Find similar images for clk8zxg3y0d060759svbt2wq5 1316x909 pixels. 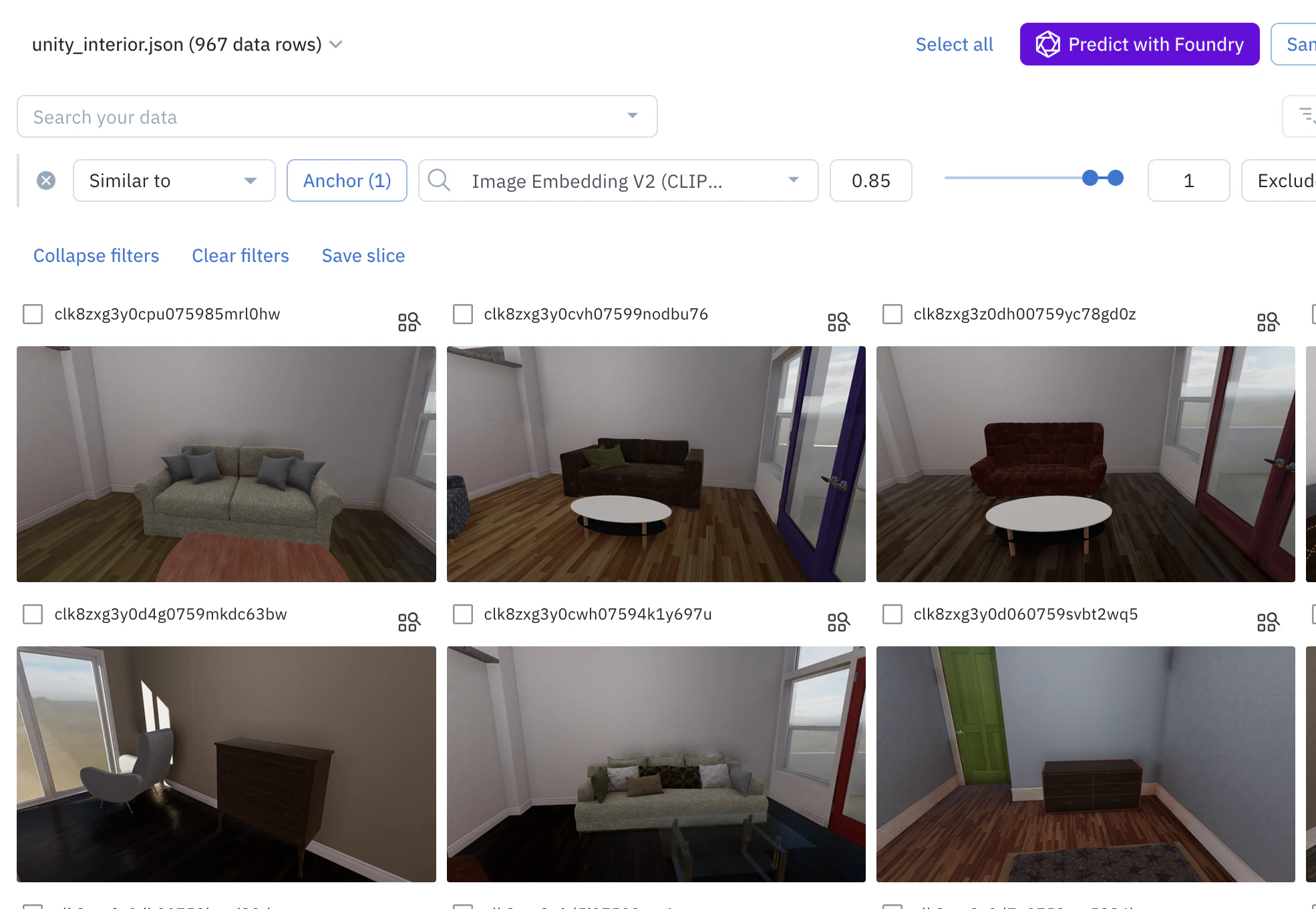pyautogui.click(x=1268, y=622)
